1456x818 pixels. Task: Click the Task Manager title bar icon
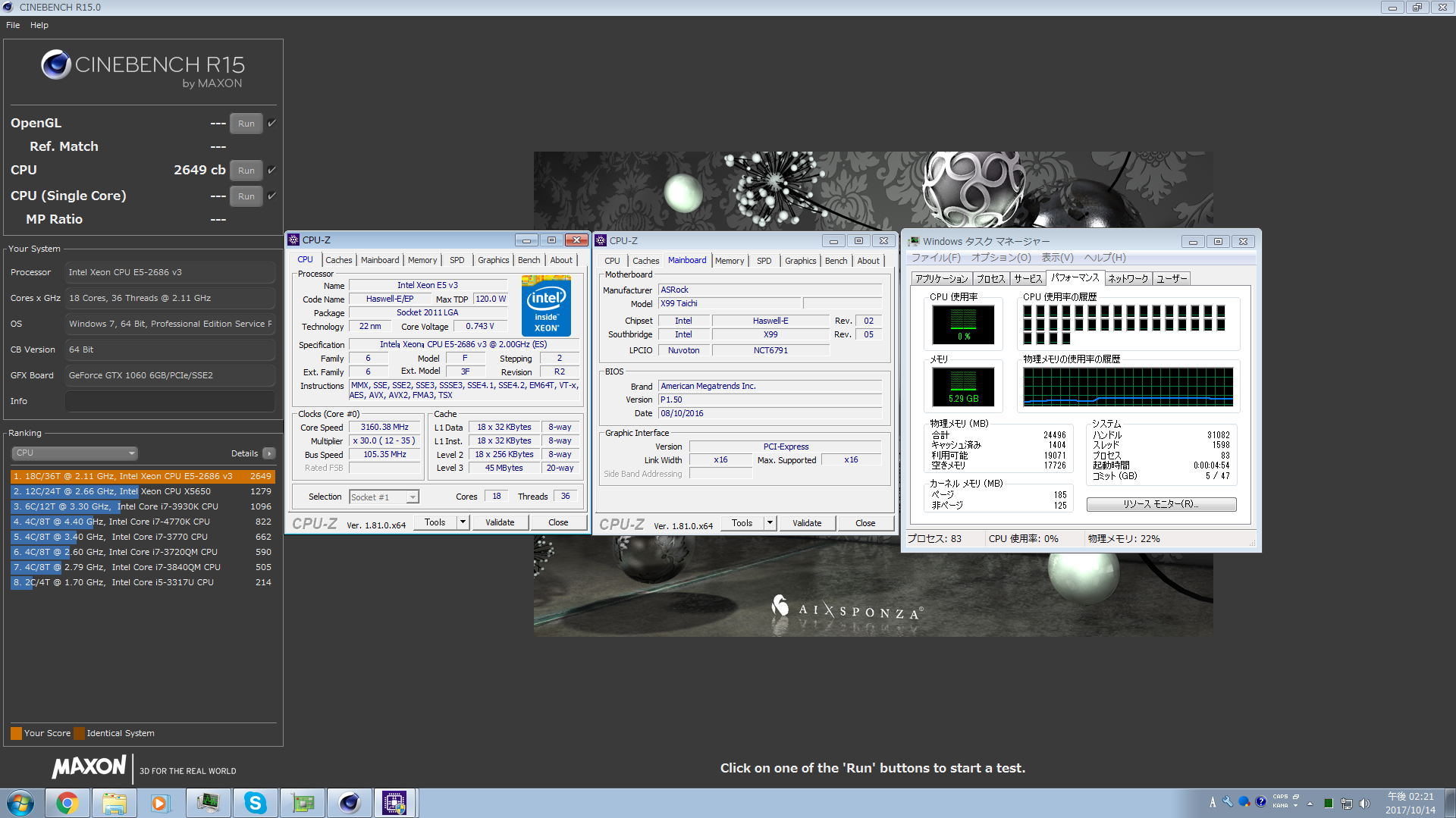[x=913, y=241]
